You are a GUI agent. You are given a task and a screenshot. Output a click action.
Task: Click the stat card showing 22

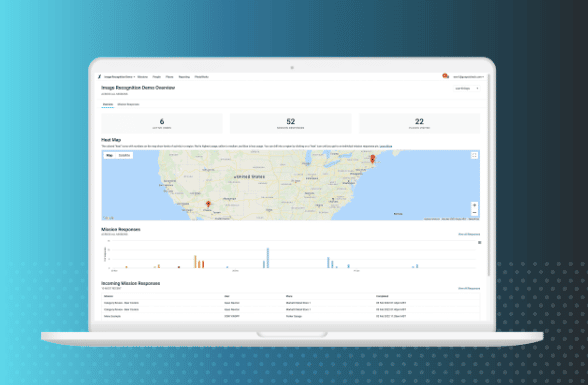419,123
